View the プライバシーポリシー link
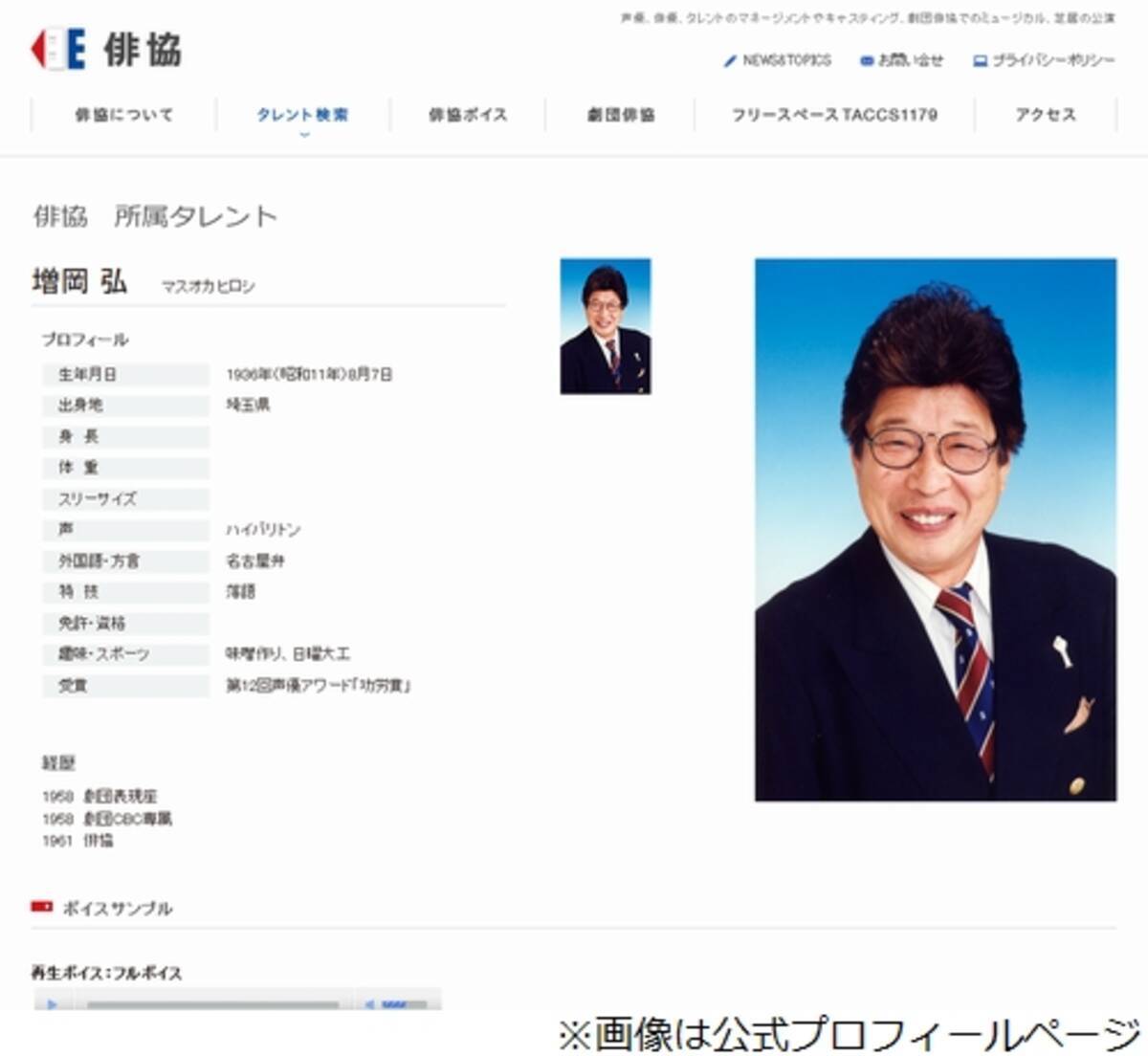This screenshot has height=1056, width=1148. click(x=1053, y=60)
